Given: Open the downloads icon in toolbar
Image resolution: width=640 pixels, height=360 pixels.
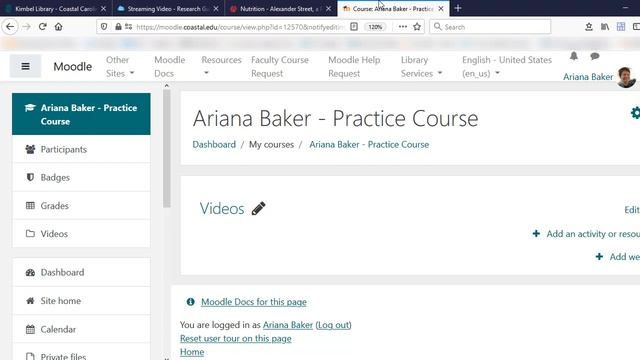Looking at the screenshot, I should click(589, 27).
